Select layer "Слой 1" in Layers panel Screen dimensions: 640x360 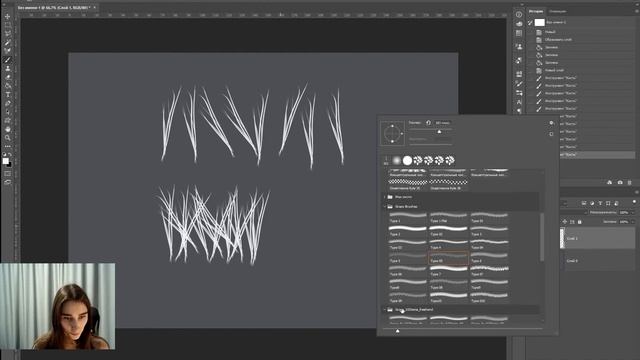coord(597,238)
